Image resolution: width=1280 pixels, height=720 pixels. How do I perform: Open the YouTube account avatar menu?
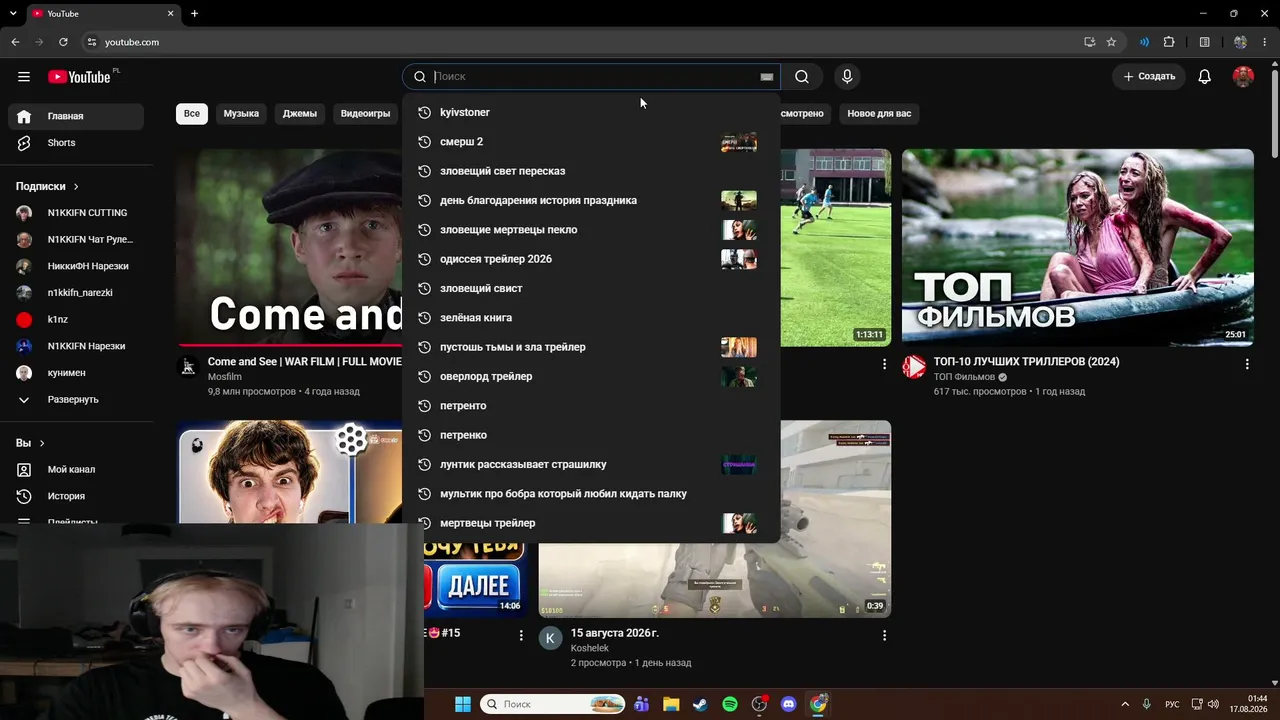click(1243, 77)
